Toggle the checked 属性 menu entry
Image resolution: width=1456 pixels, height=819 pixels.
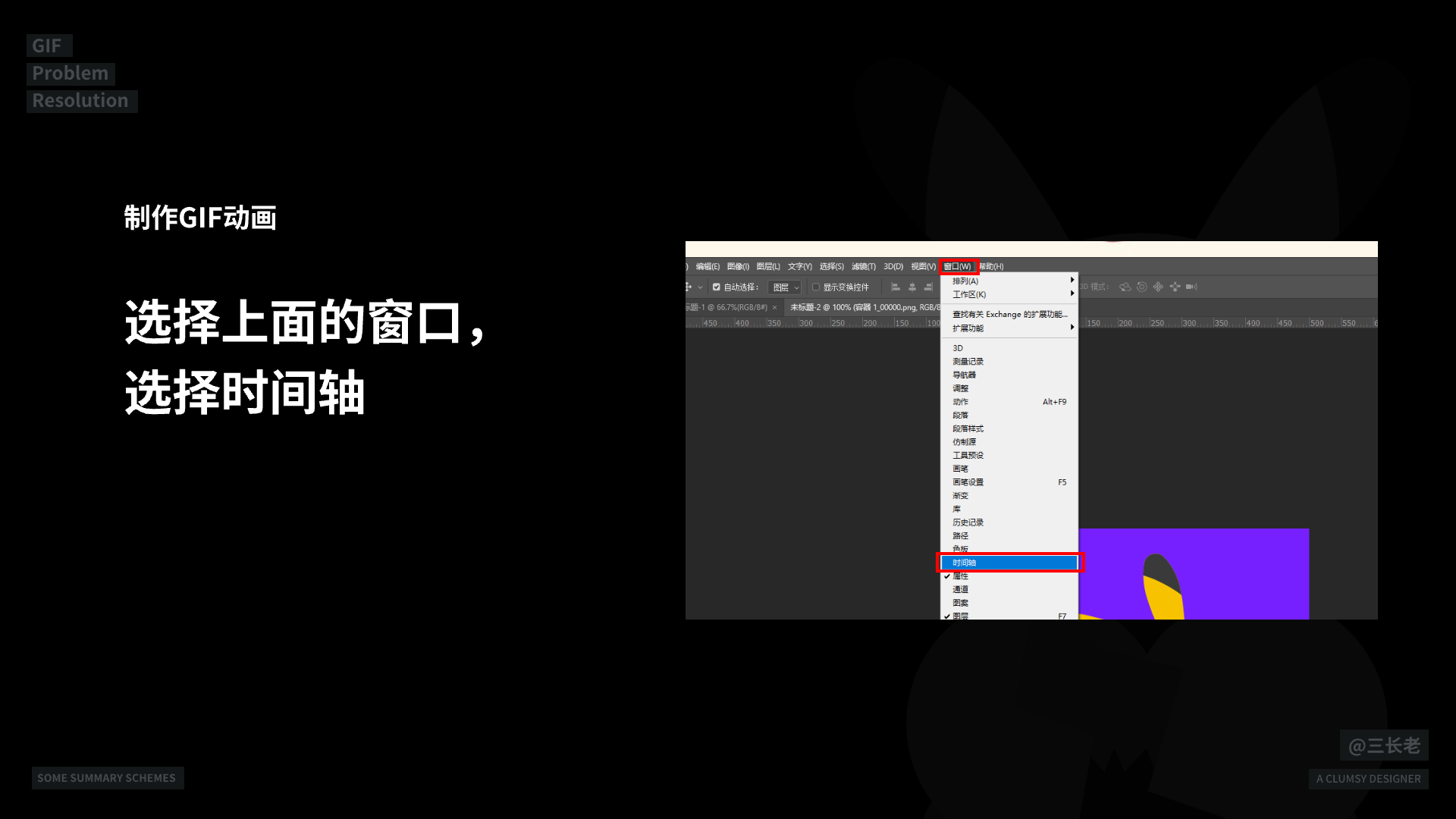(961, 576)
